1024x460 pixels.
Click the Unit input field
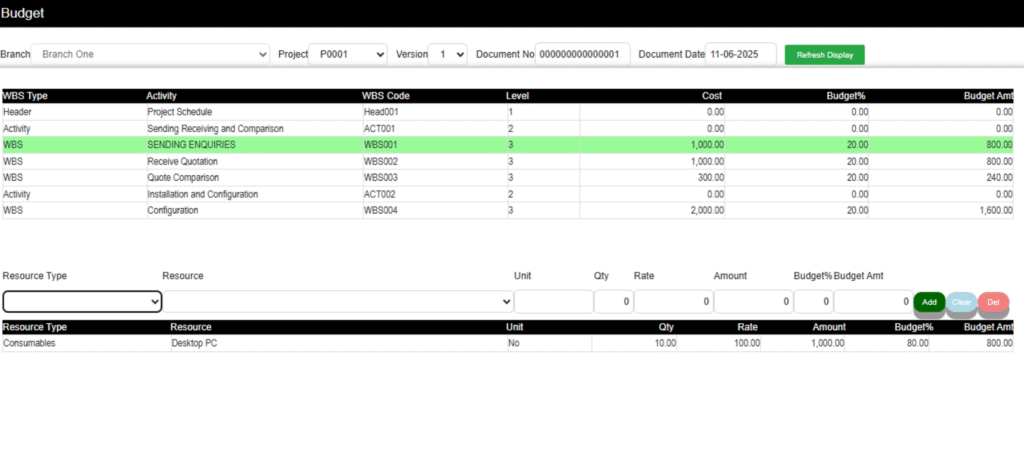pyautogui.click(x=553, y=301)
